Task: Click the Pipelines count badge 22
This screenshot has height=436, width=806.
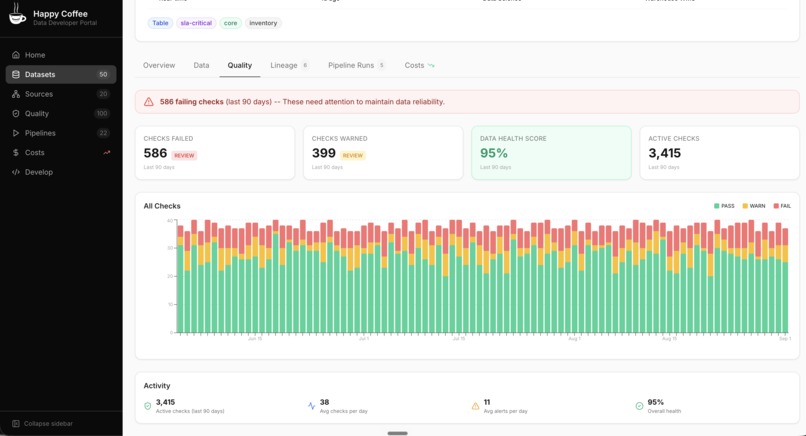Action: click(103, 133)
